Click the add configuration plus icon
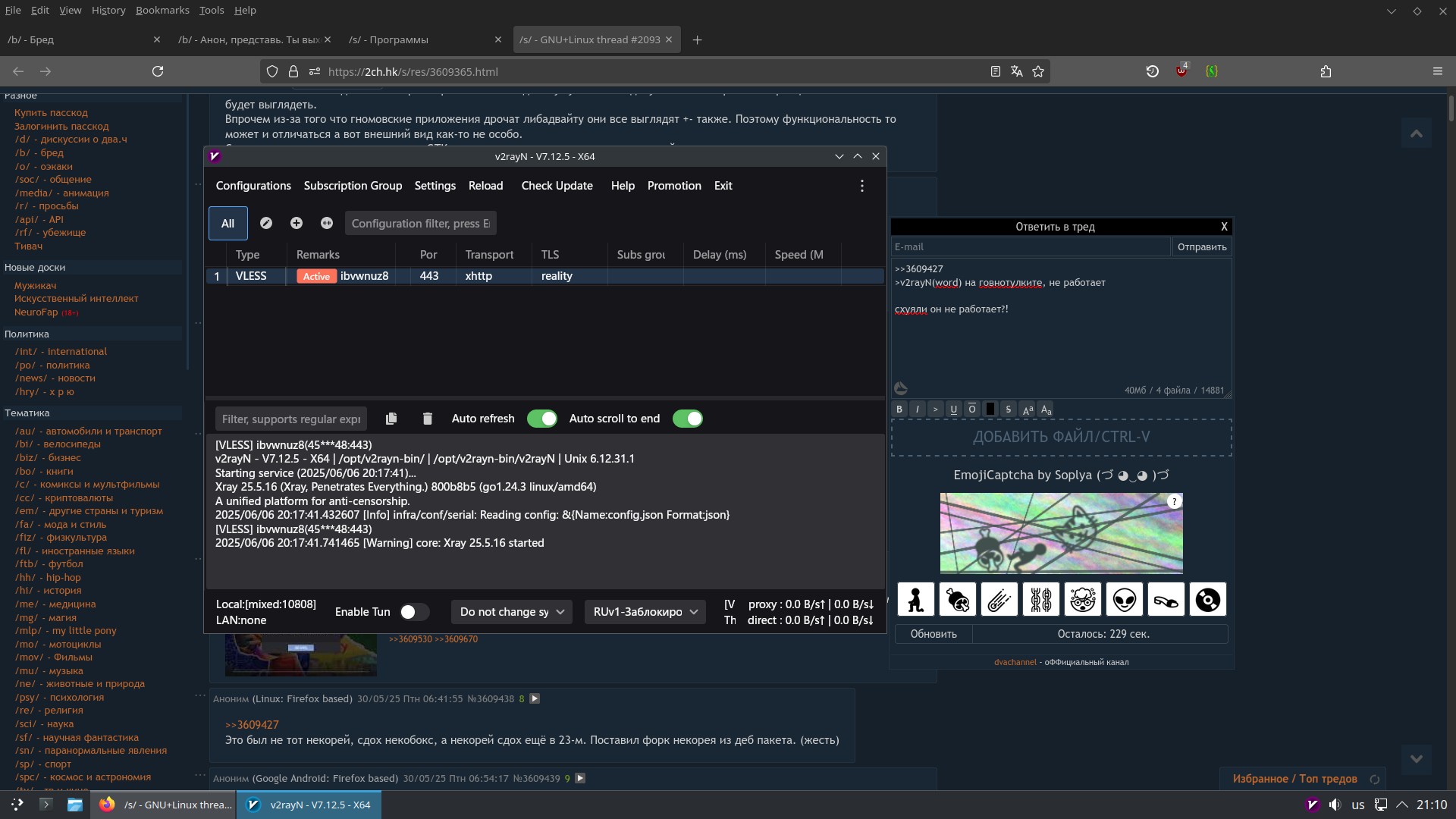 [296, 223]
